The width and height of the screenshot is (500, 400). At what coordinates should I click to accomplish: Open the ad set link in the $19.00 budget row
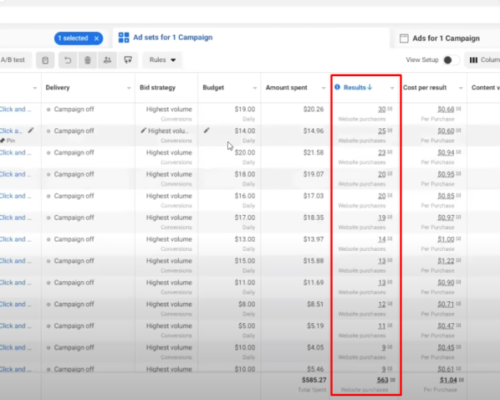tap(15, 109)
